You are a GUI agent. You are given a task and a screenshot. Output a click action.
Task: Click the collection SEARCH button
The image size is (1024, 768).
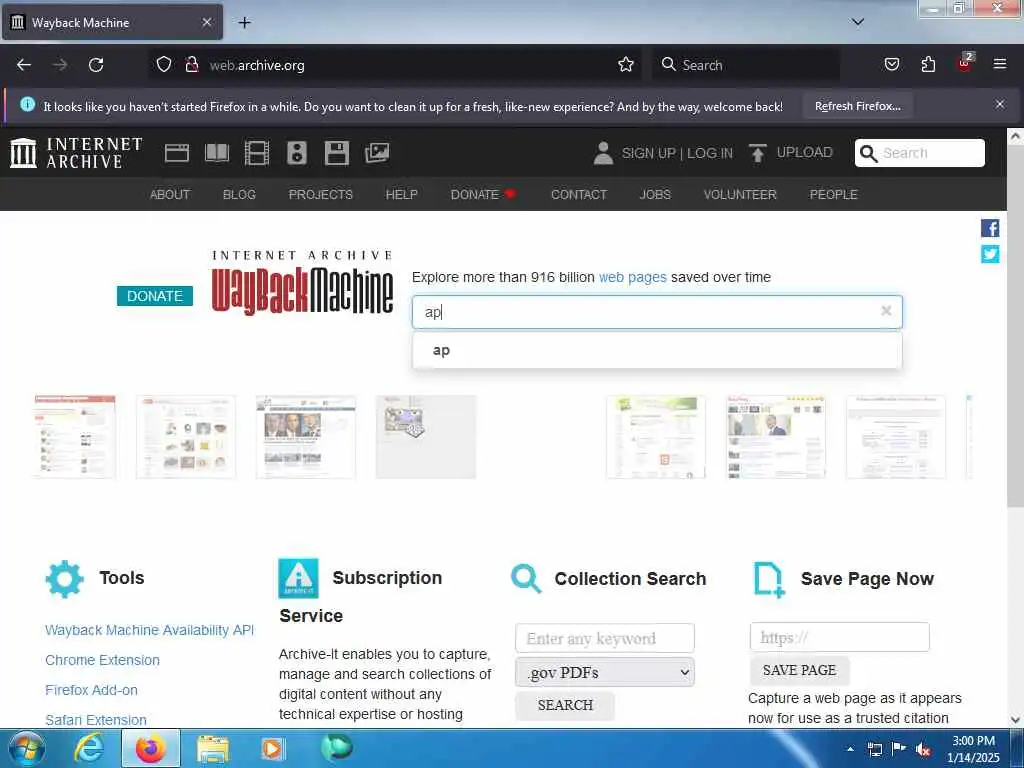click(565, 705)
